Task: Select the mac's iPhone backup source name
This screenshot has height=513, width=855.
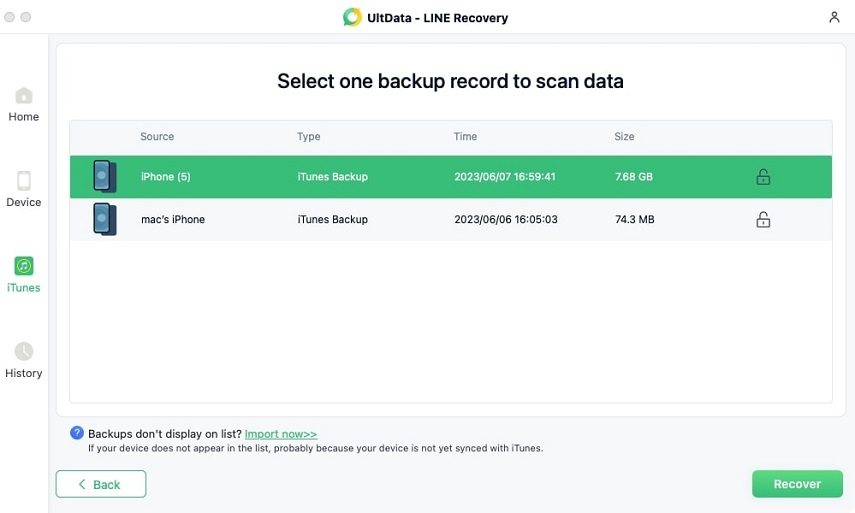Action: (x=173, y=219)
